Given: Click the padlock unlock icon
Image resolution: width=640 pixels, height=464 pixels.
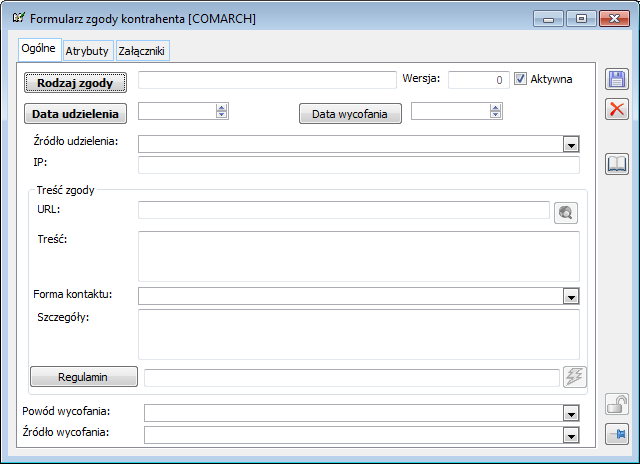Looking at the screenshot, I should pyautogui.click(x=616, y=404).
